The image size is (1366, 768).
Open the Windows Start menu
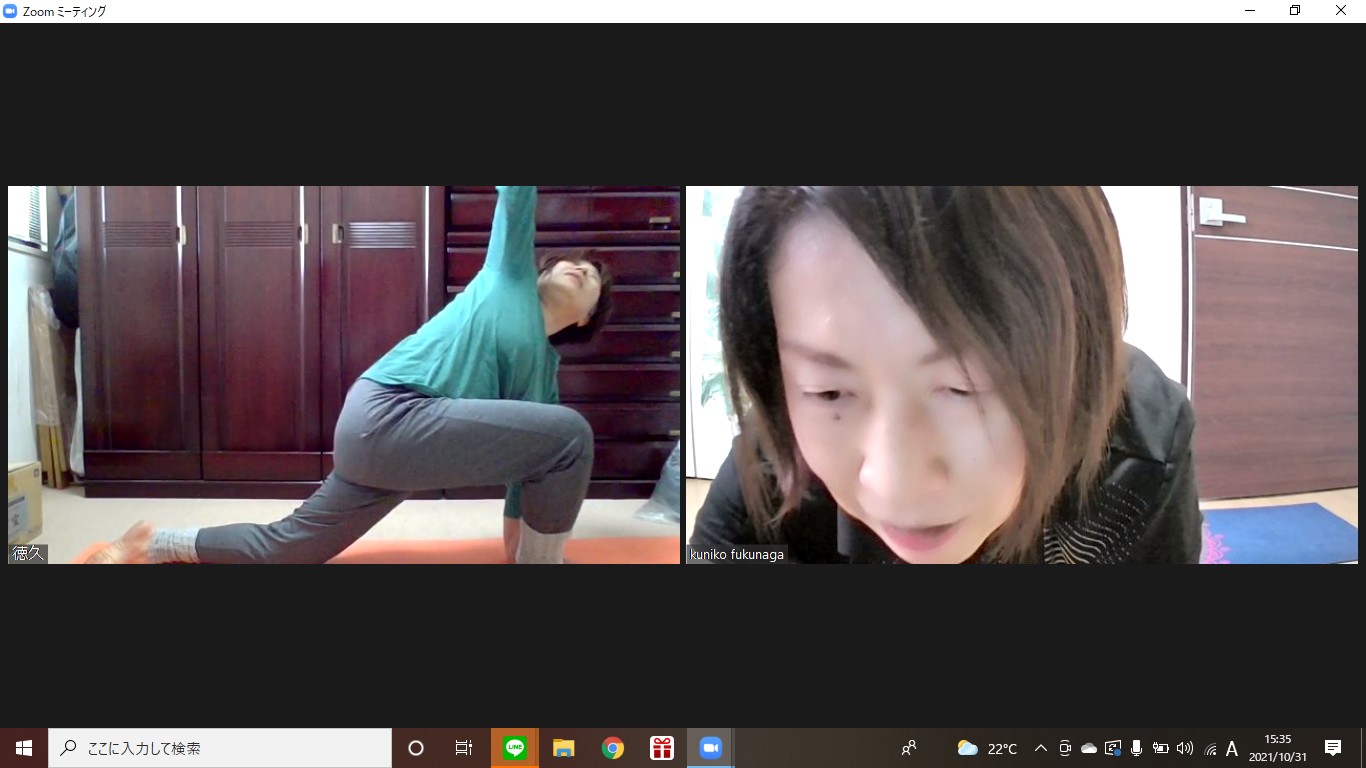(24, 748)
